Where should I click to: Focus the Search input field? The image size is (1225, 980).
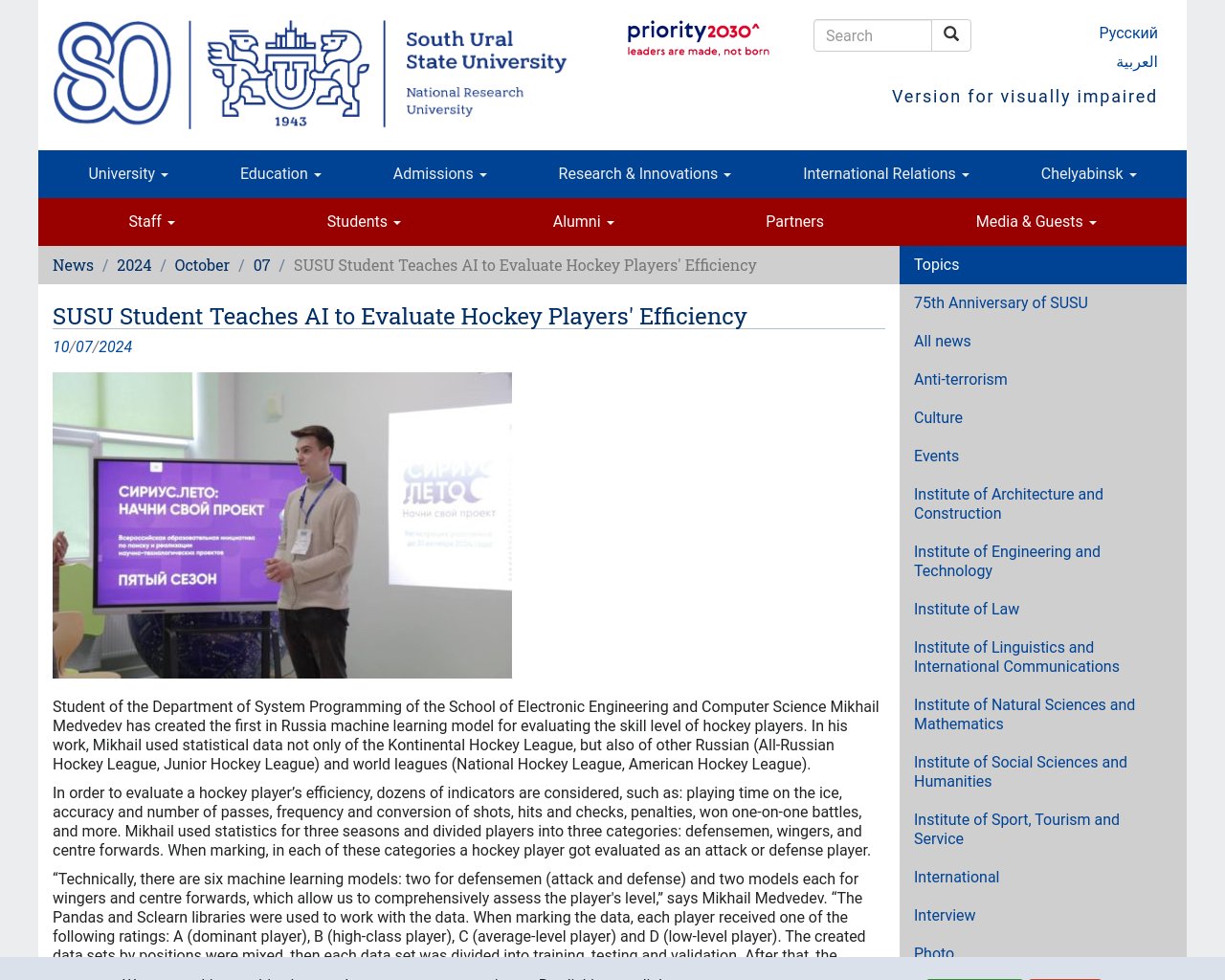click(873, 35)
